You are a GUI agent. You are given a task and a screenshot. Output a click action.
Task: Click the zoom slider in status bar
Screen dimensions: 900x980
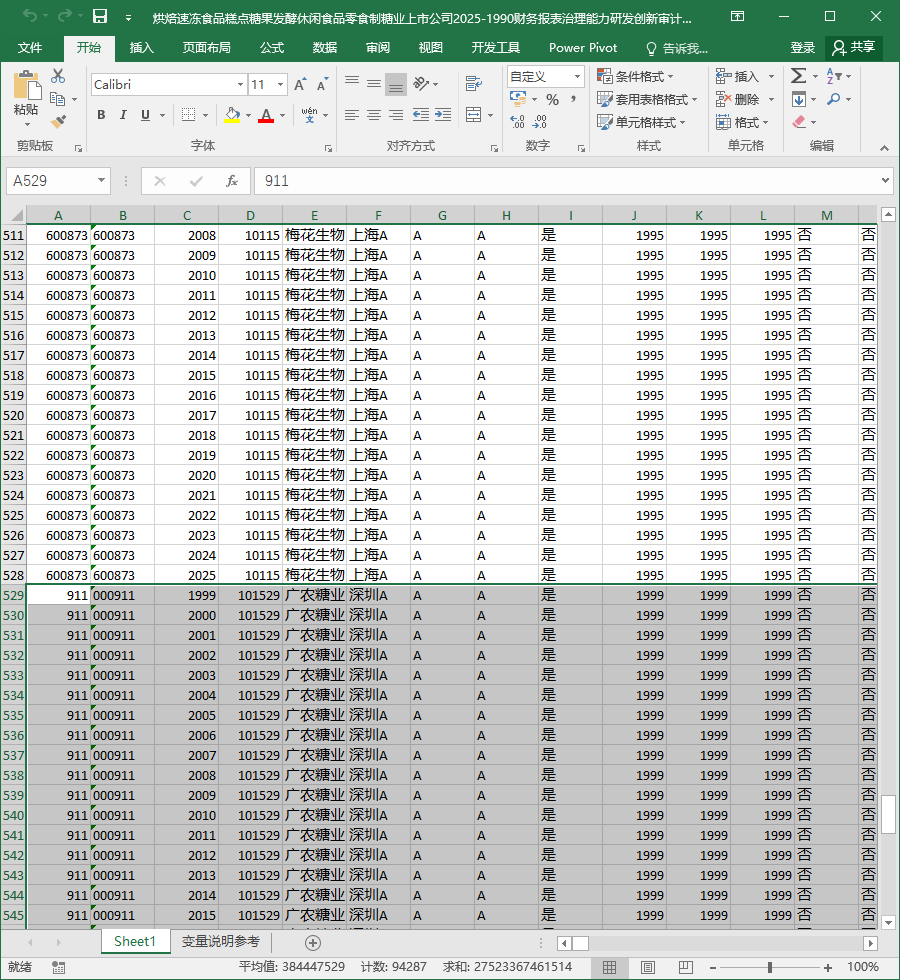[770, 967]
